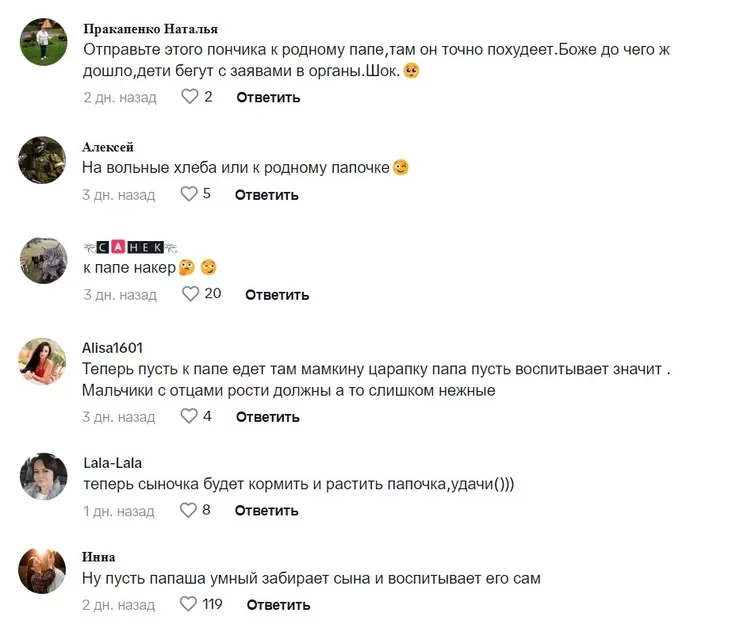Click the cat avatar of САНЕК

pos(43,260)
